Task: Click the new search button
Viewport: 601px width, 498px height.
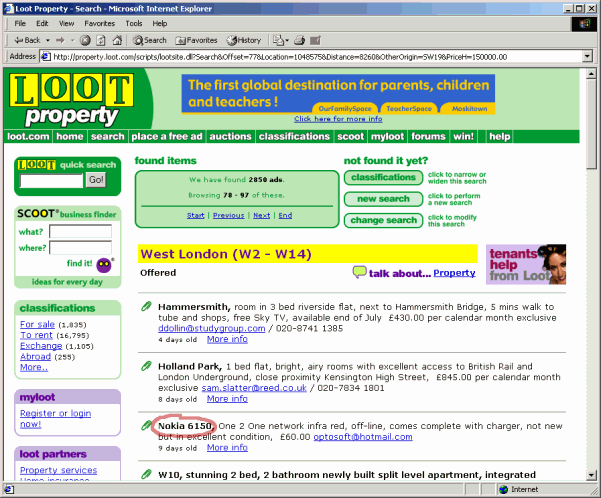Action: click(x=384, y=199)
